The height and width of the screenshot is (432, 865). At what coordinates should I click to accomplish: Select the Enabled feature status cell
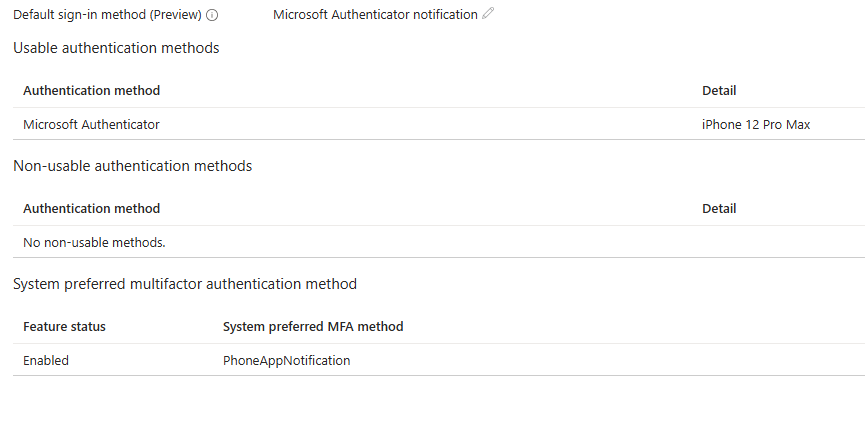click(46, 360)
